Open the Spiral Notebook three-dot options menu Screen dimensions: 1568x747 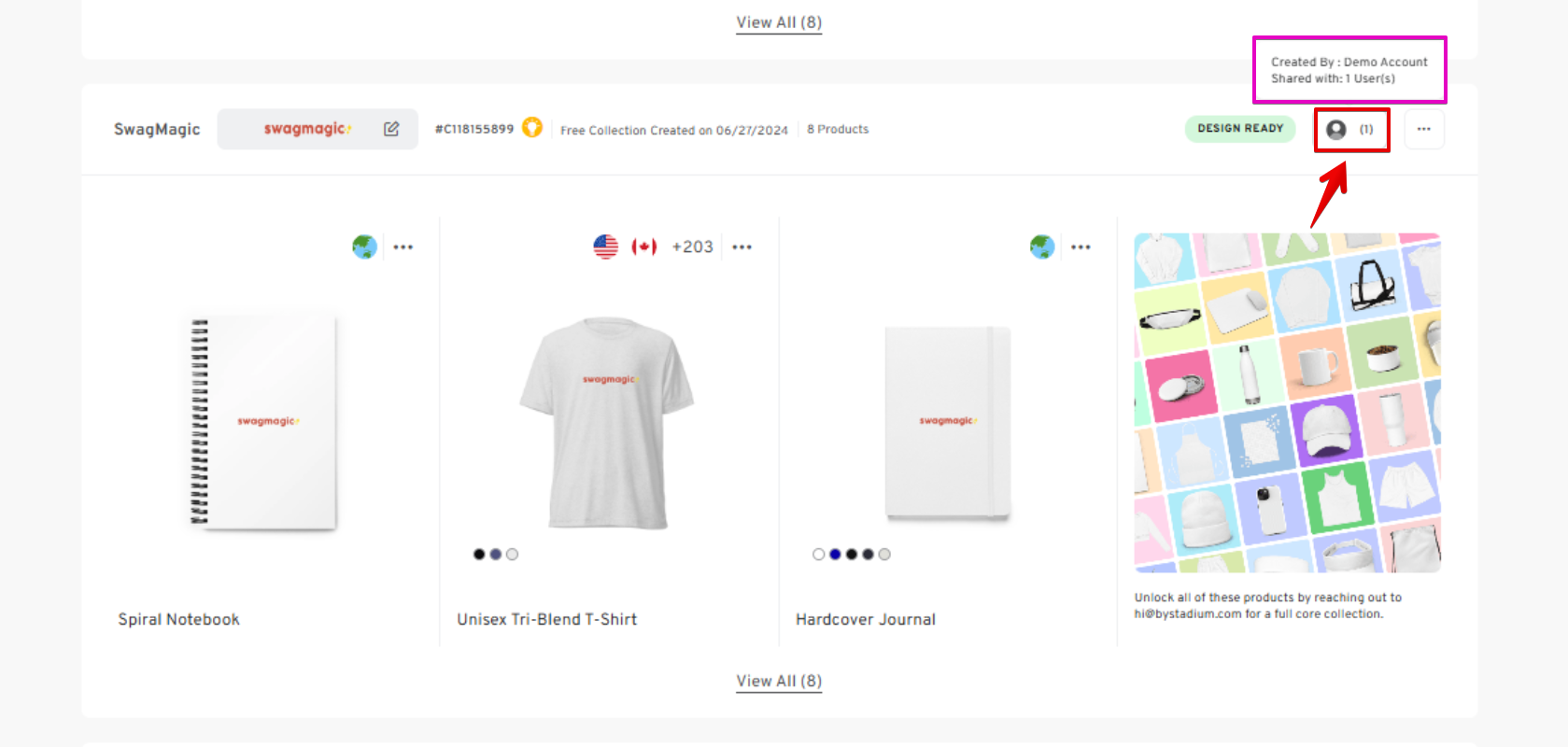point(403,247)
